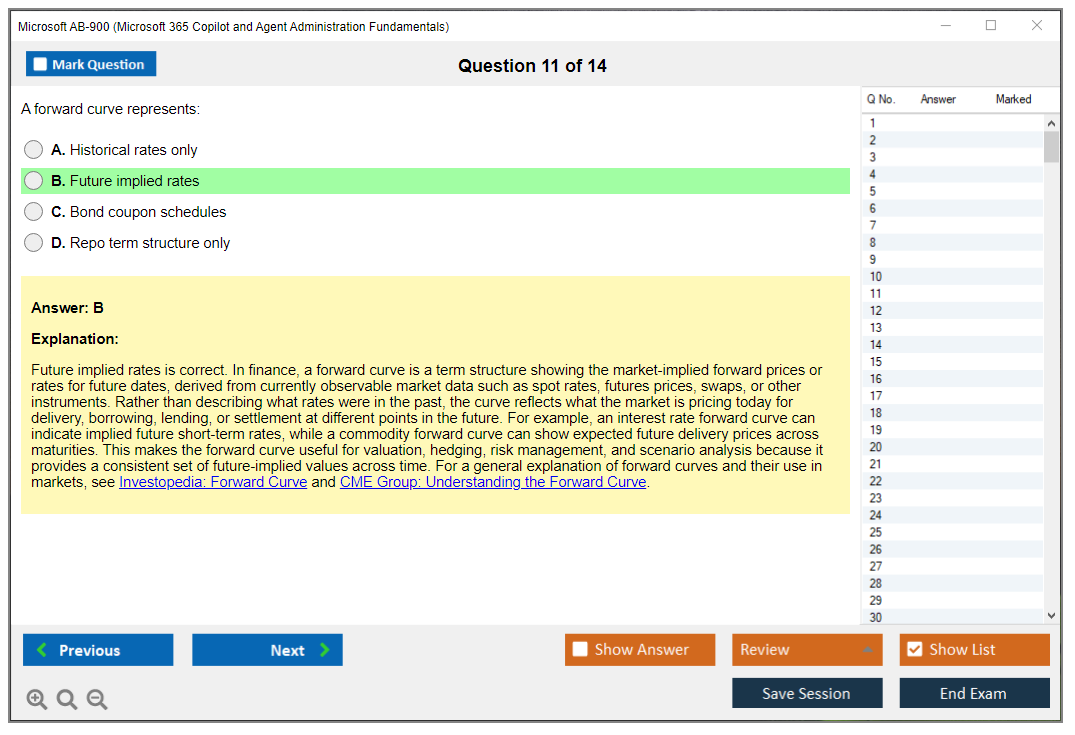Select question 21 in the list

click(953, 464)
